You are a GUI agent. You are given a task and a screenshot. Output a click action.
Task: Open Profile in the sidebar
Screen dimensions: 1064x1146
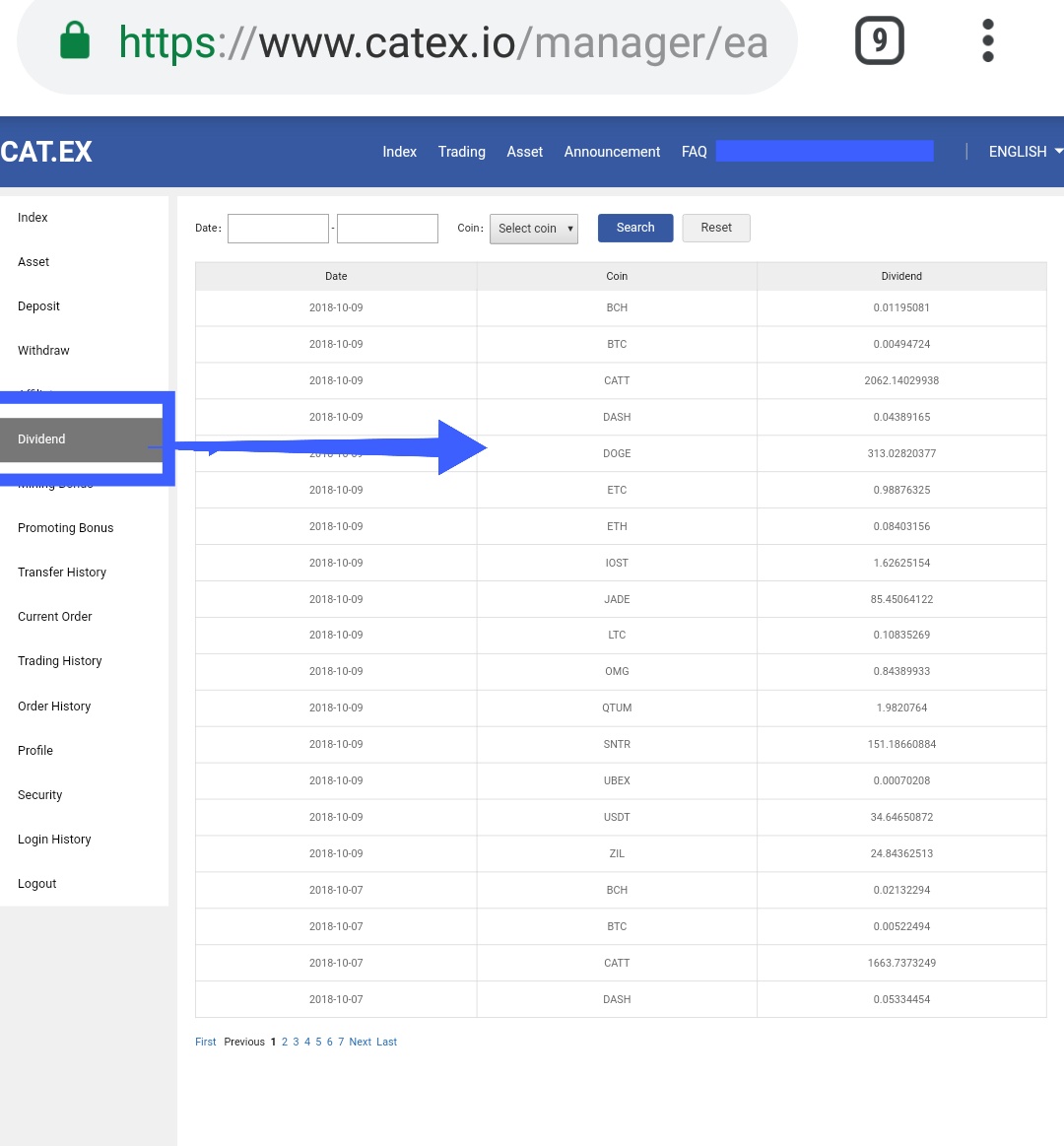point(35,751)
